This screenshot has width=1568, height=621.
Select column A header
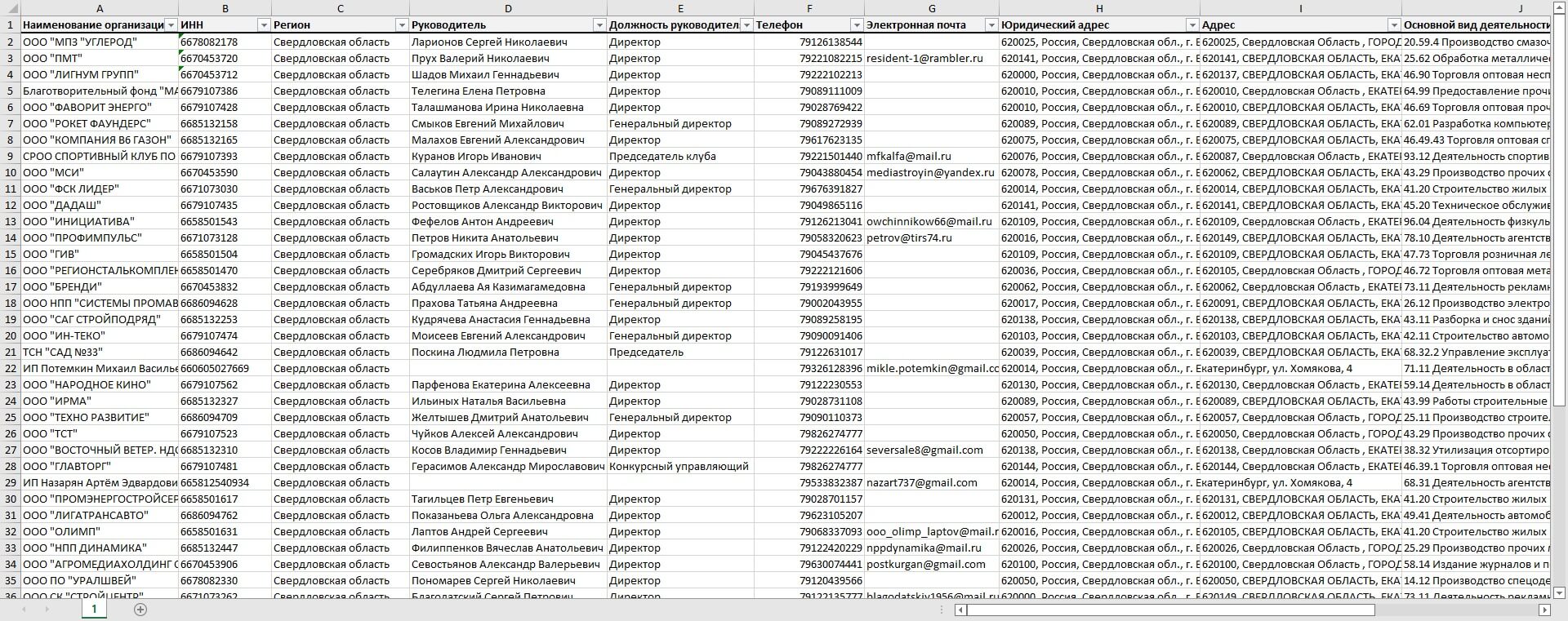coord(99,8)
